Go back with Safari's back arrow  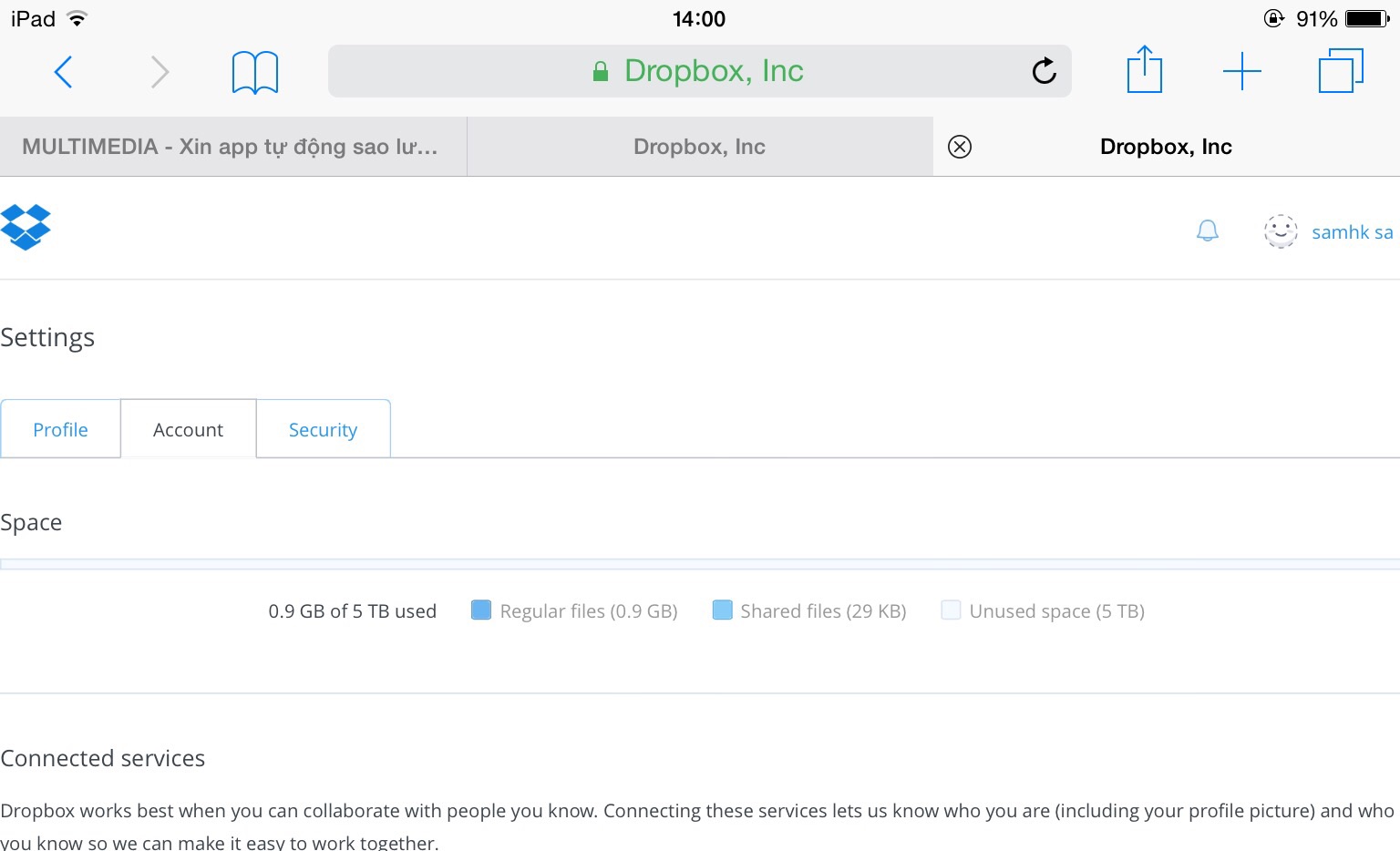[x=63, y=71]
